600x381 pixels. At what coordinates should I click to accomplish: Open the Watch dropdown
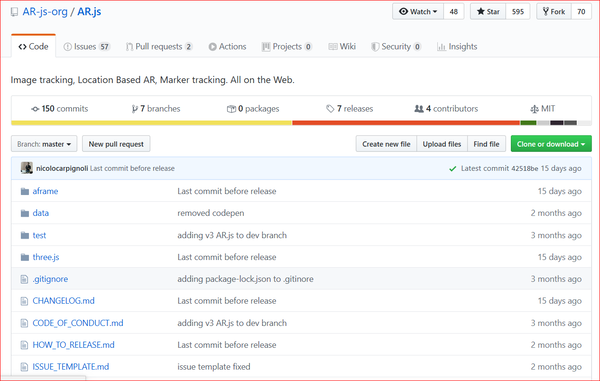[x=418, y=11]
